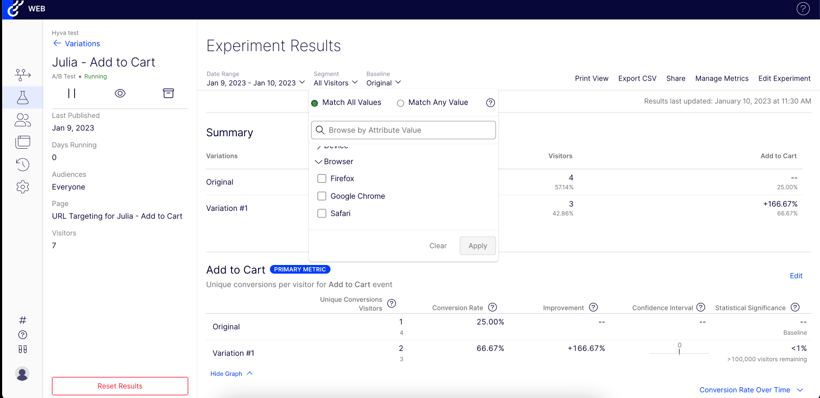
Task: Go back to Variations
Action: (x=76, y=43)
